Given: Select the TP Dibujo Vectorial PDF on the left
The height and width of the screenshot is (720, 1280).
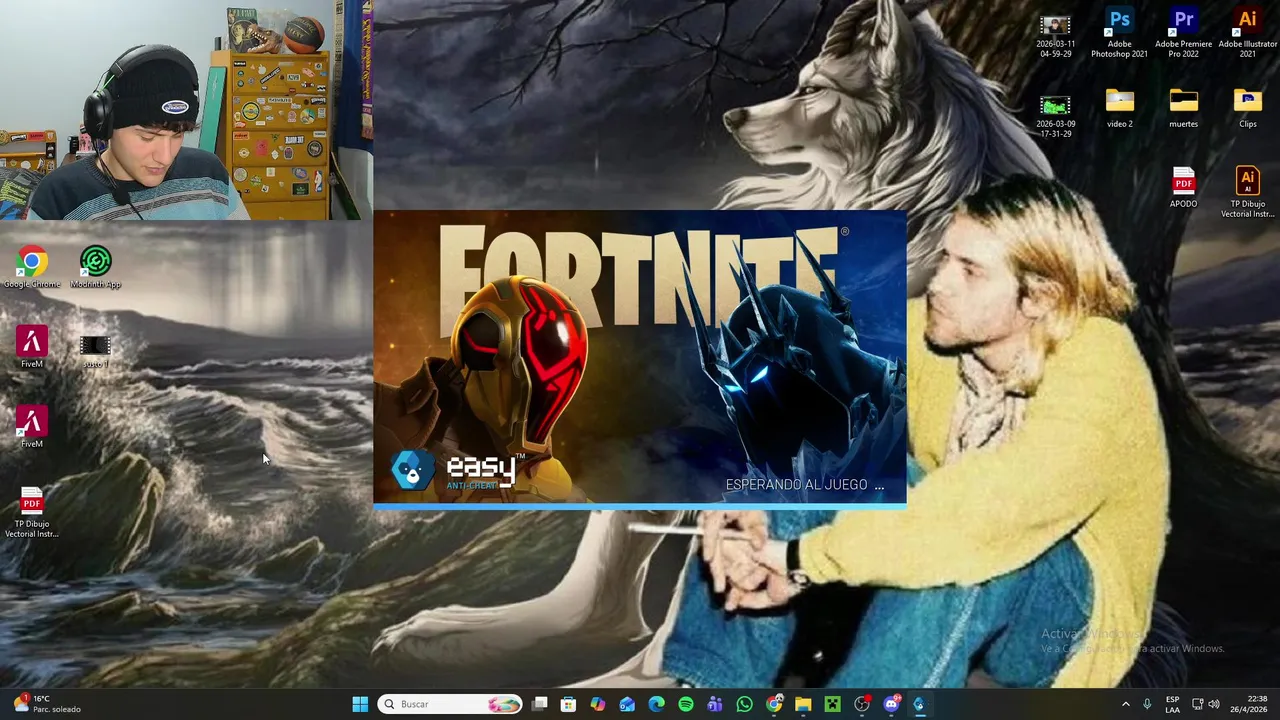Looking at the screenshot, I should coord(32,512).
